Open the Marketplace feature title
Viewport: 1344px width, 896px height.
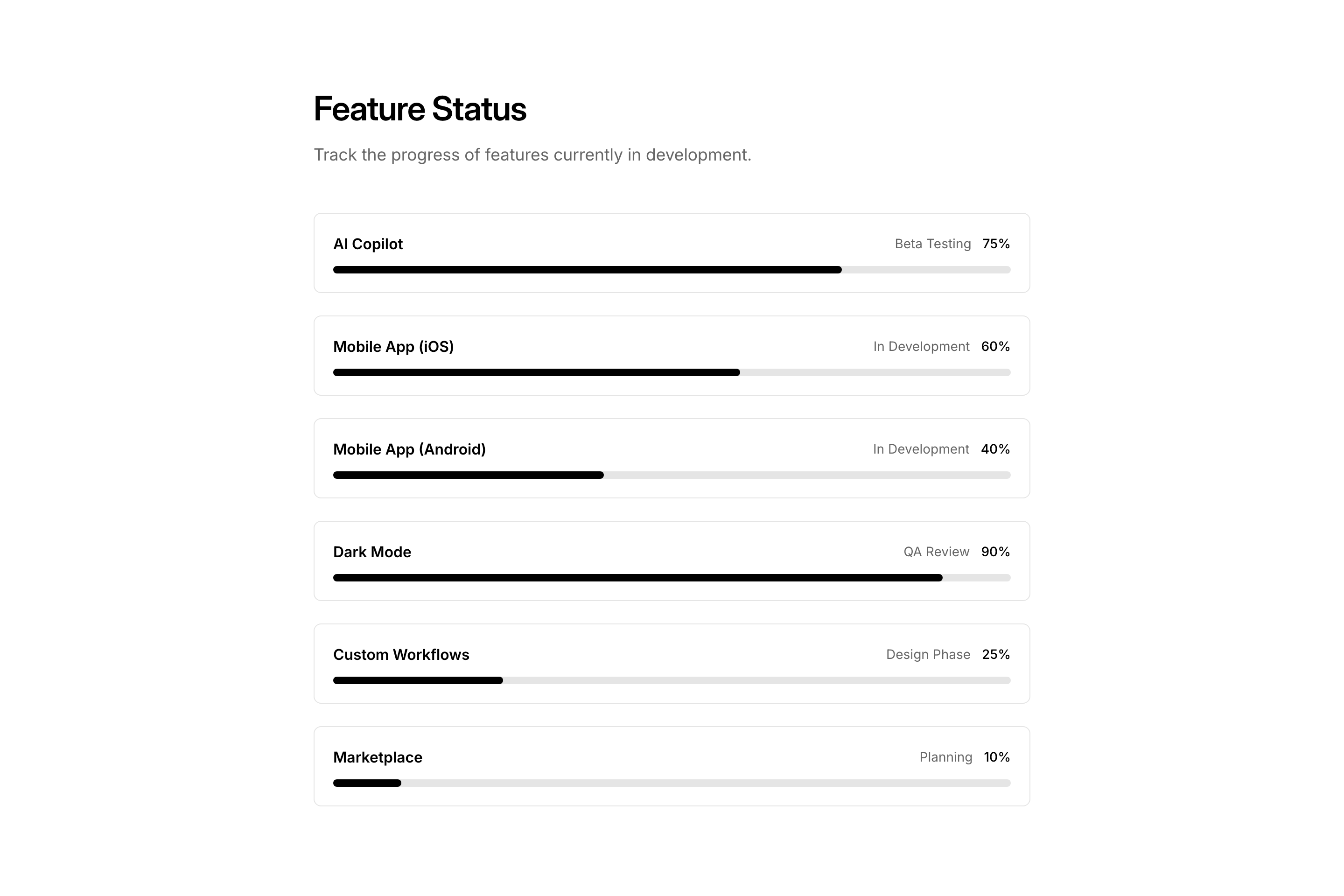[x=378, y=758]
